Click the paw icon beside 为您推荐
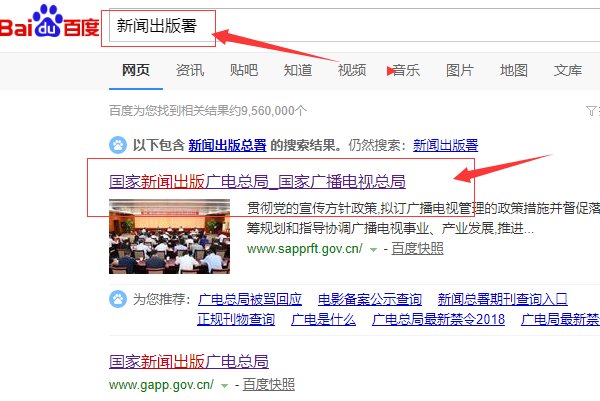 click(x=118, y=299)
